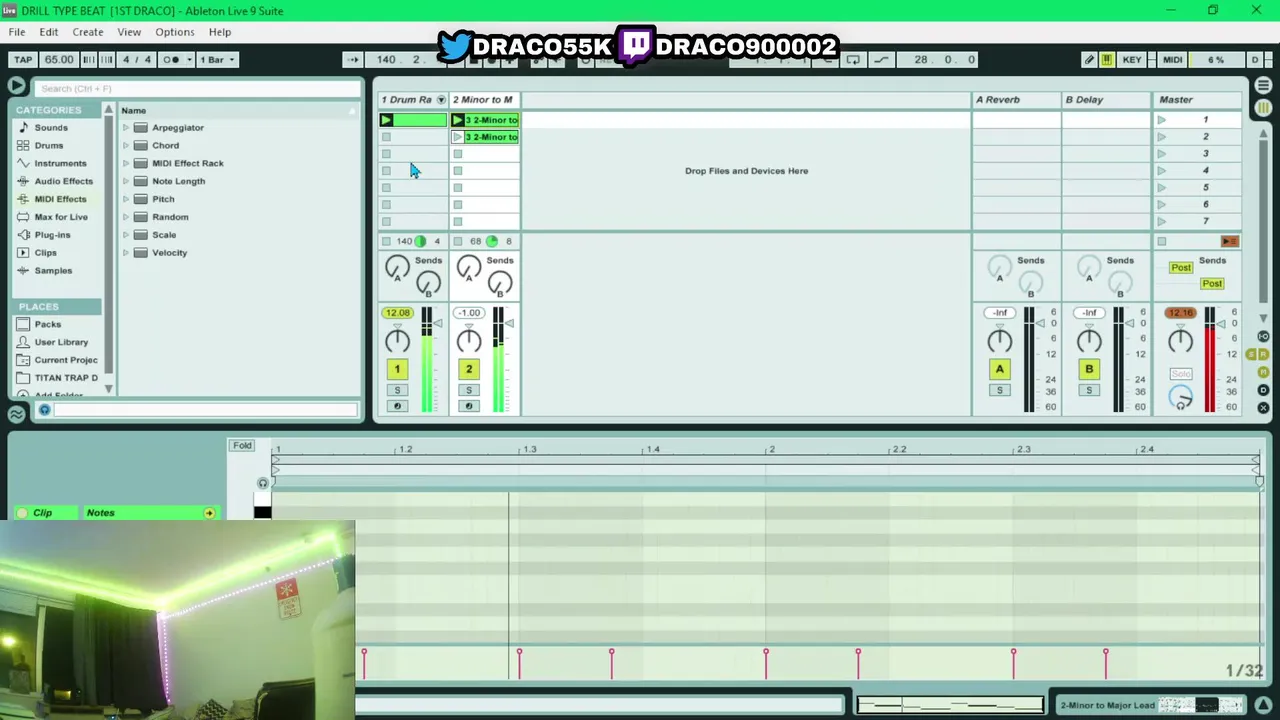The width and height of the screenshot is (1280, 720).
Task: Toggle return B activator
Action: coord(1089,369)
